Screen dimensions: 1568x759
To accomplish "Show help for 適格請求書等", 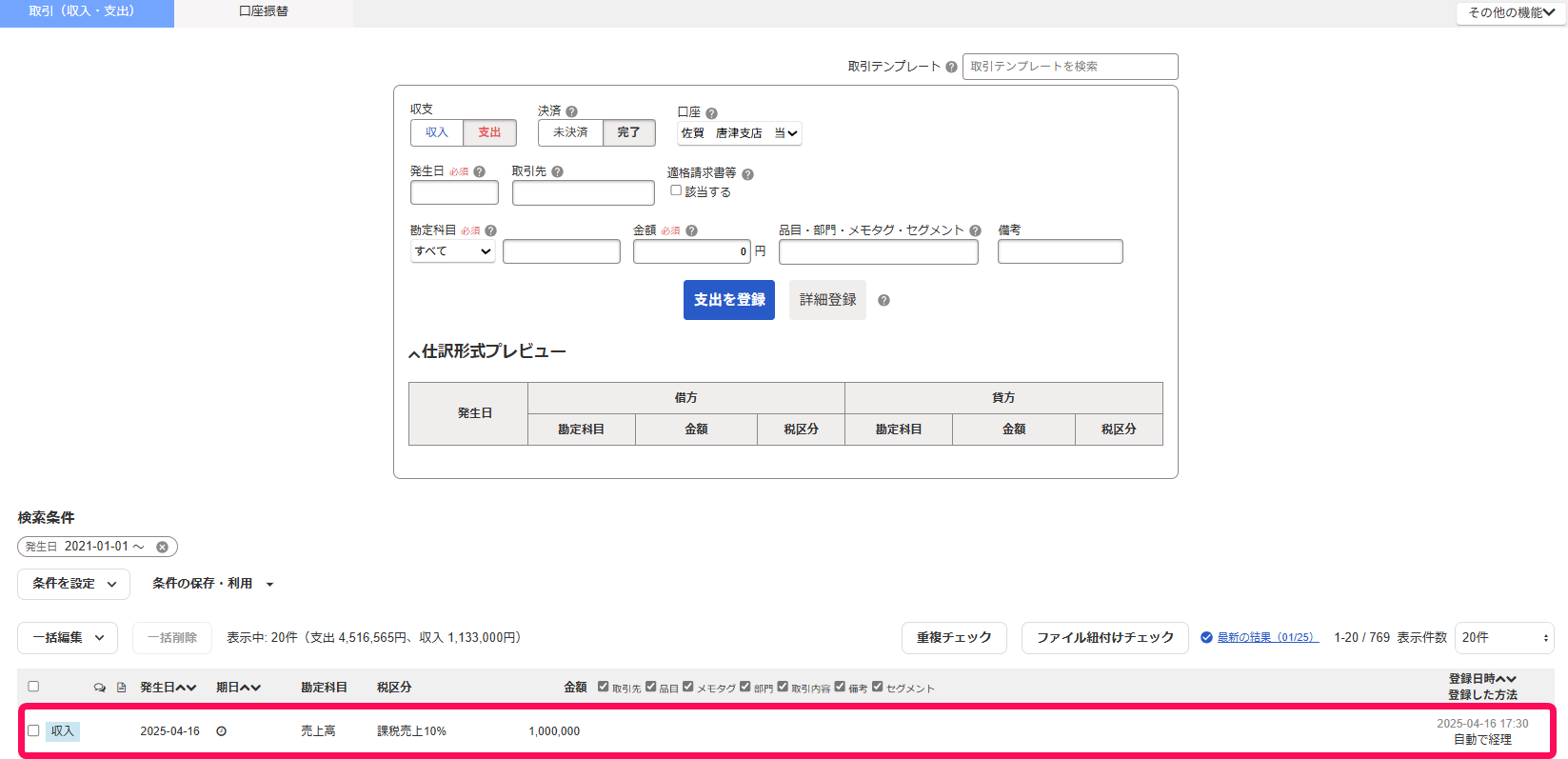I will click(747, 174).
